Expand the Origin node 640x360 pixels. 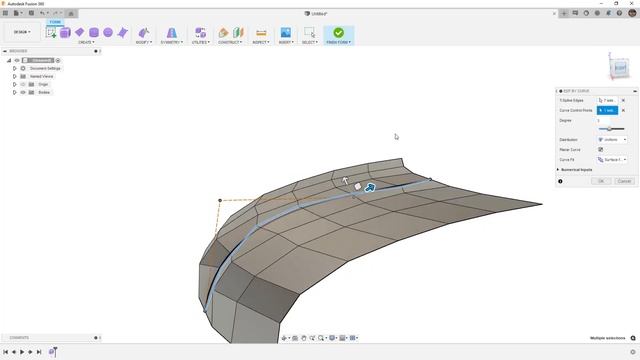click(15, 84)
